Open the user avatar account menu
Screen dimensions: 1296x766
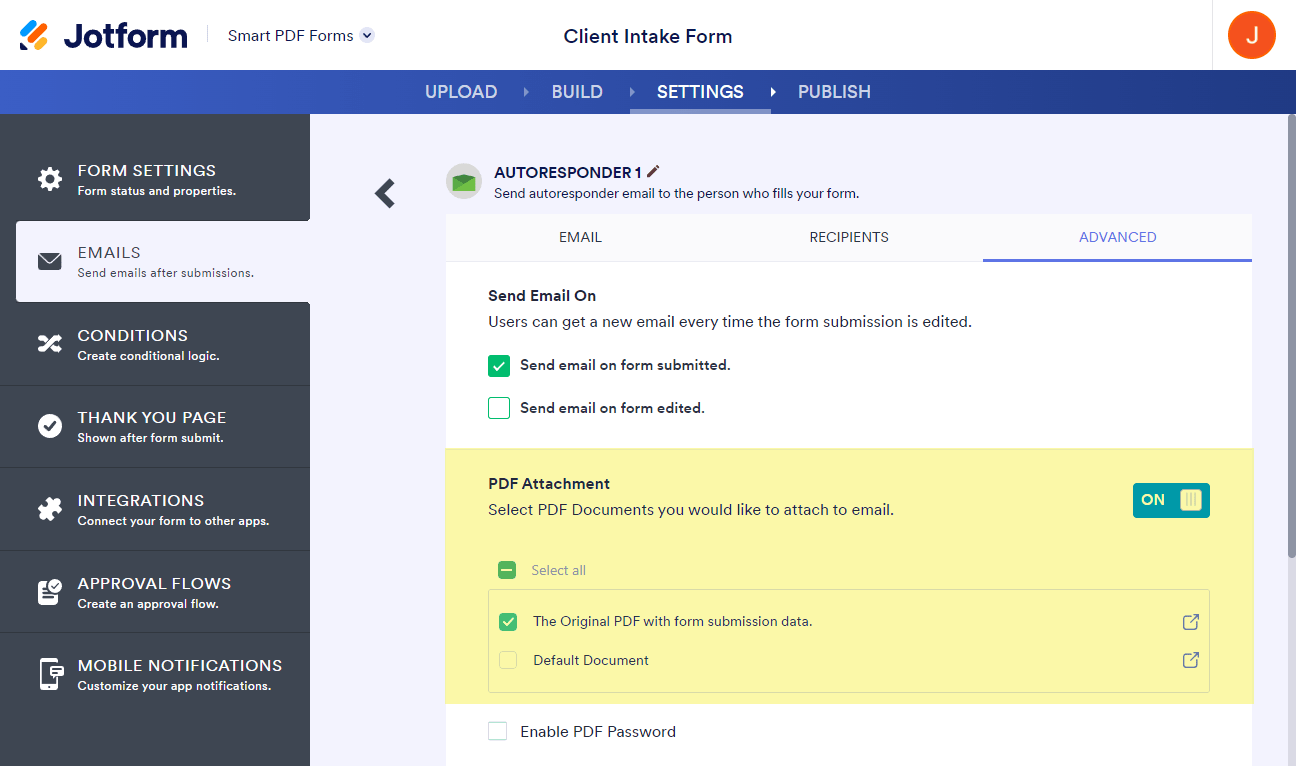[x=1251, y=36]
